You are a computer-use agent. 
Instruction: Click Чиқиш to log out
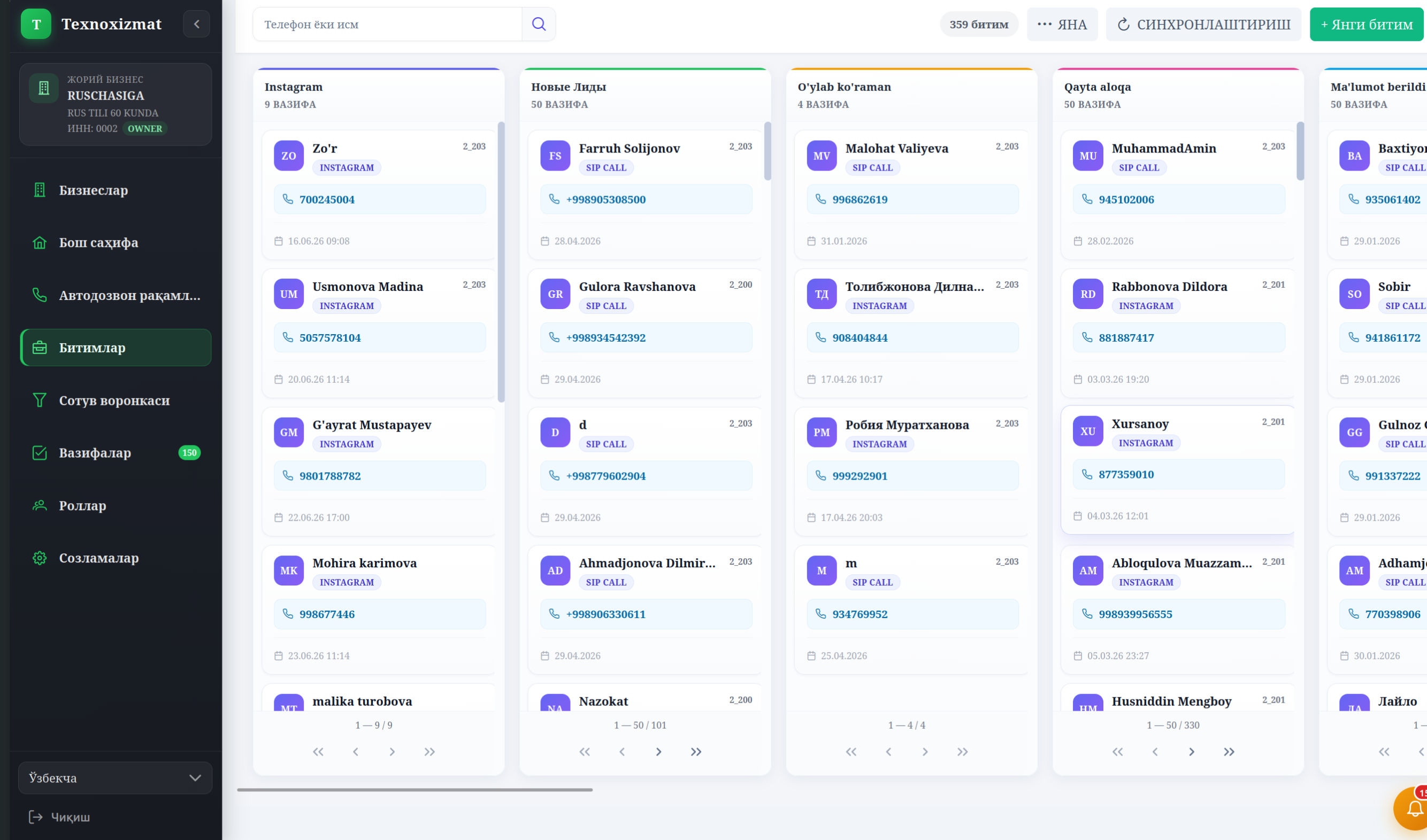59,817
